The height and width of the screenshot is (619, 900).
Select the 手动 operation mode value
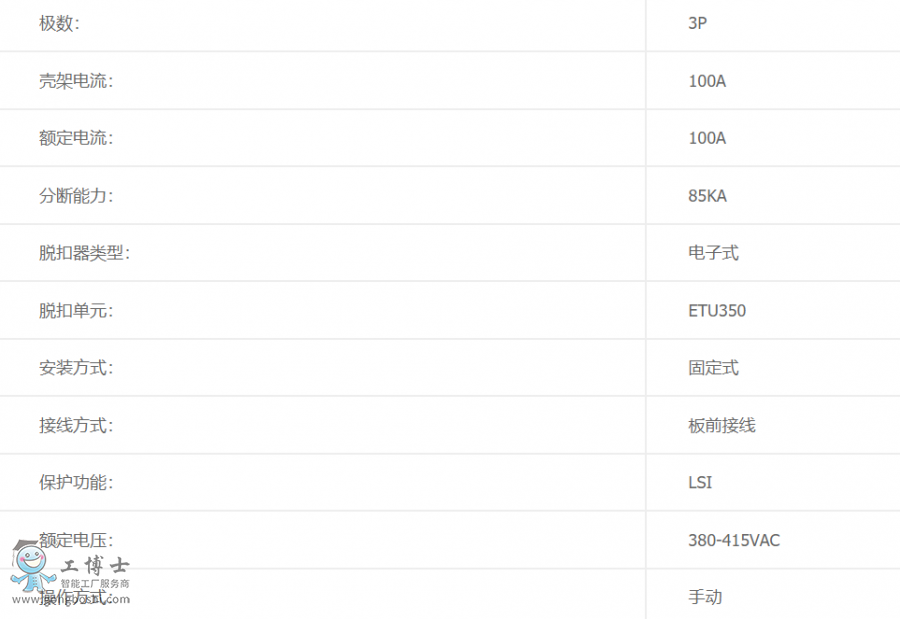click(x=705, y=597)
